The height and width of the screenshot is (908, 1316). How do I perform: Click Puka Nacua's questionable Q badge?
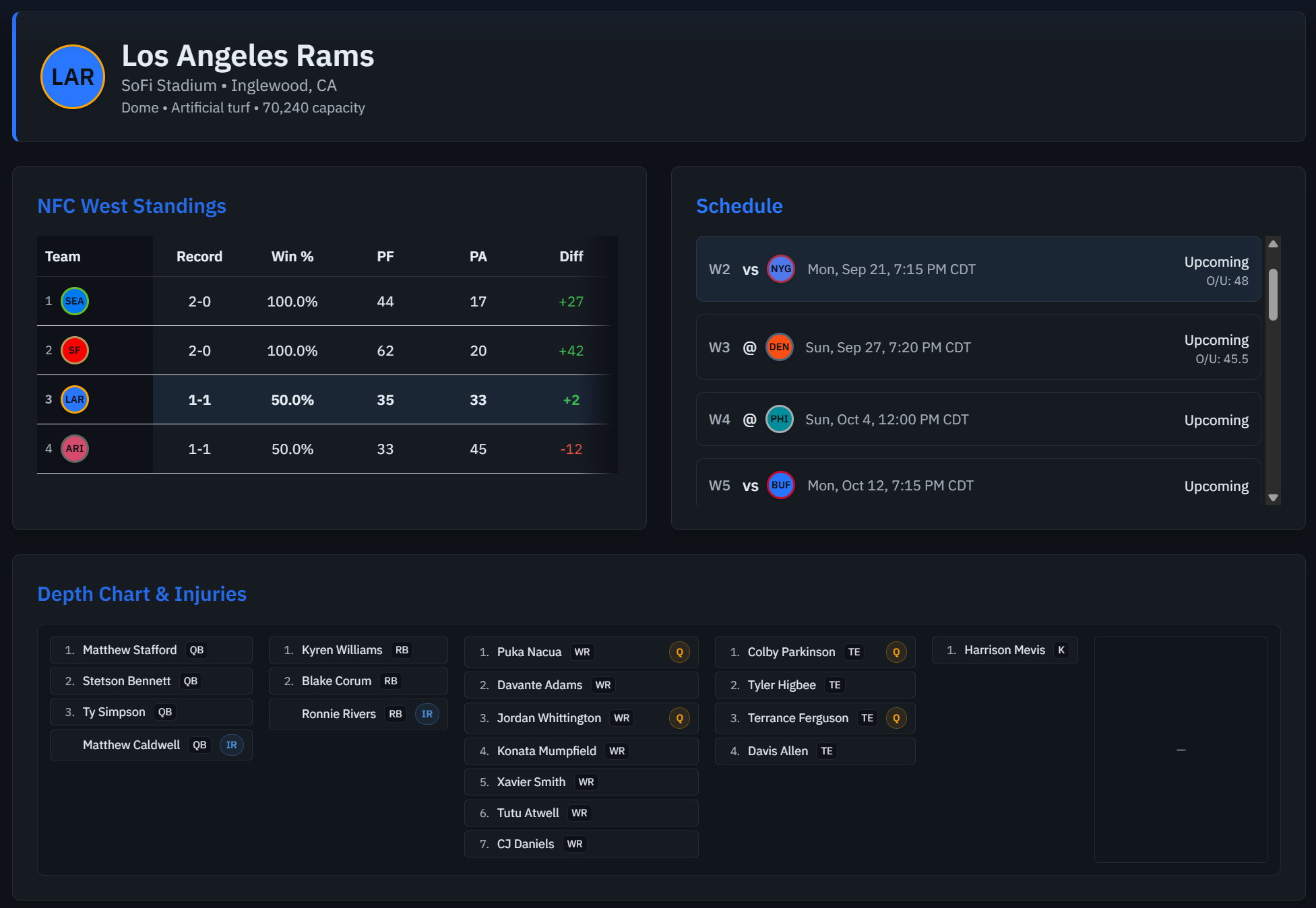[x=679, y=652]
